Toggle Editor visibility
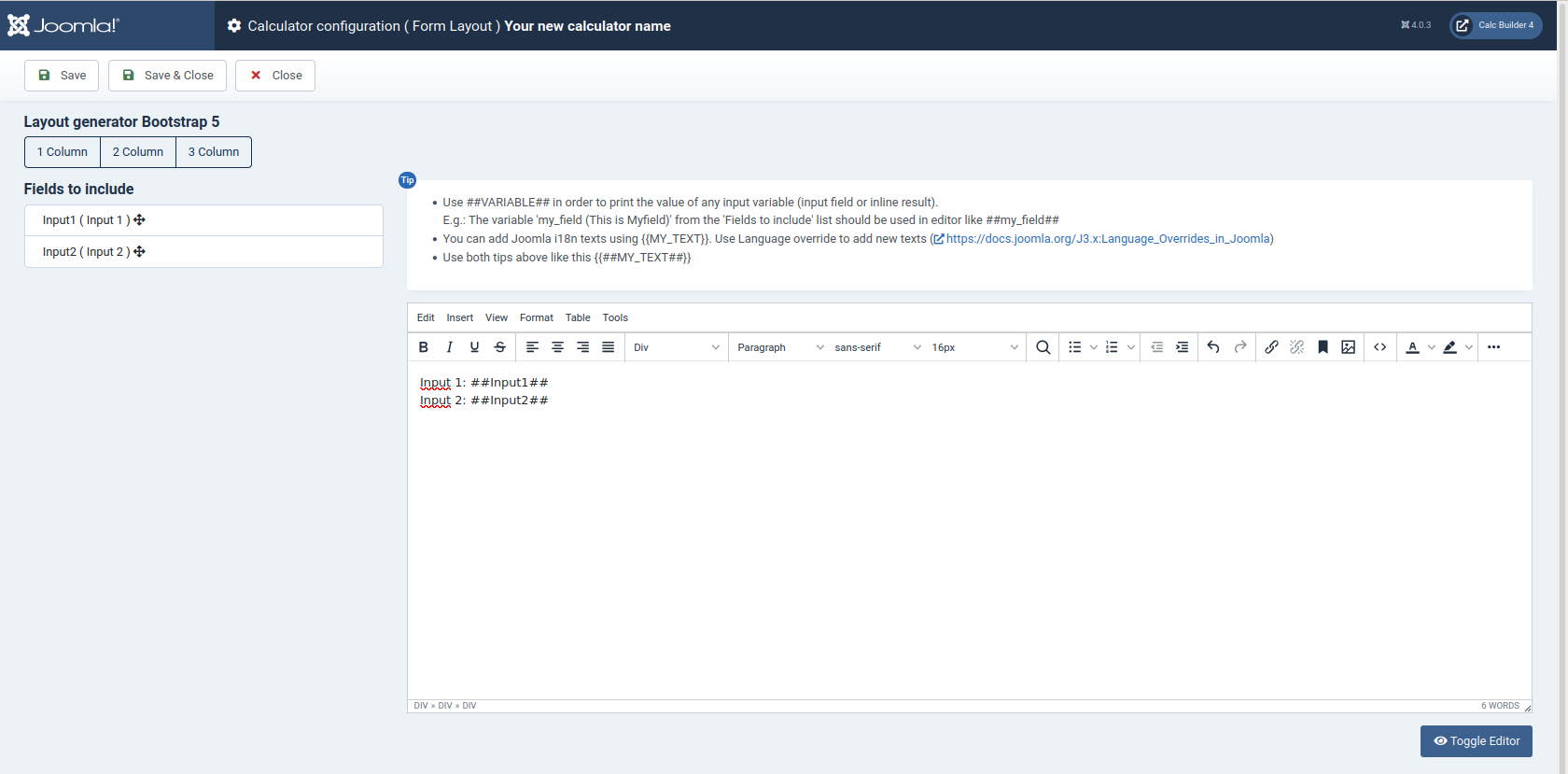Screen dimensions: 1568x774 click(x=1477, y=741)
